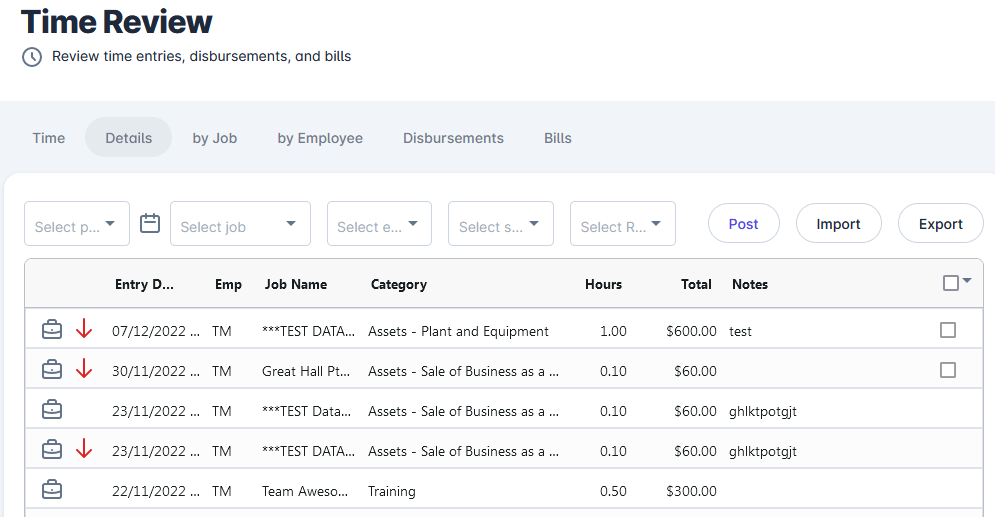995x517 pixels.
Task: Click briefcase icon in Great Hall row
Action: (x=52, y=370)
